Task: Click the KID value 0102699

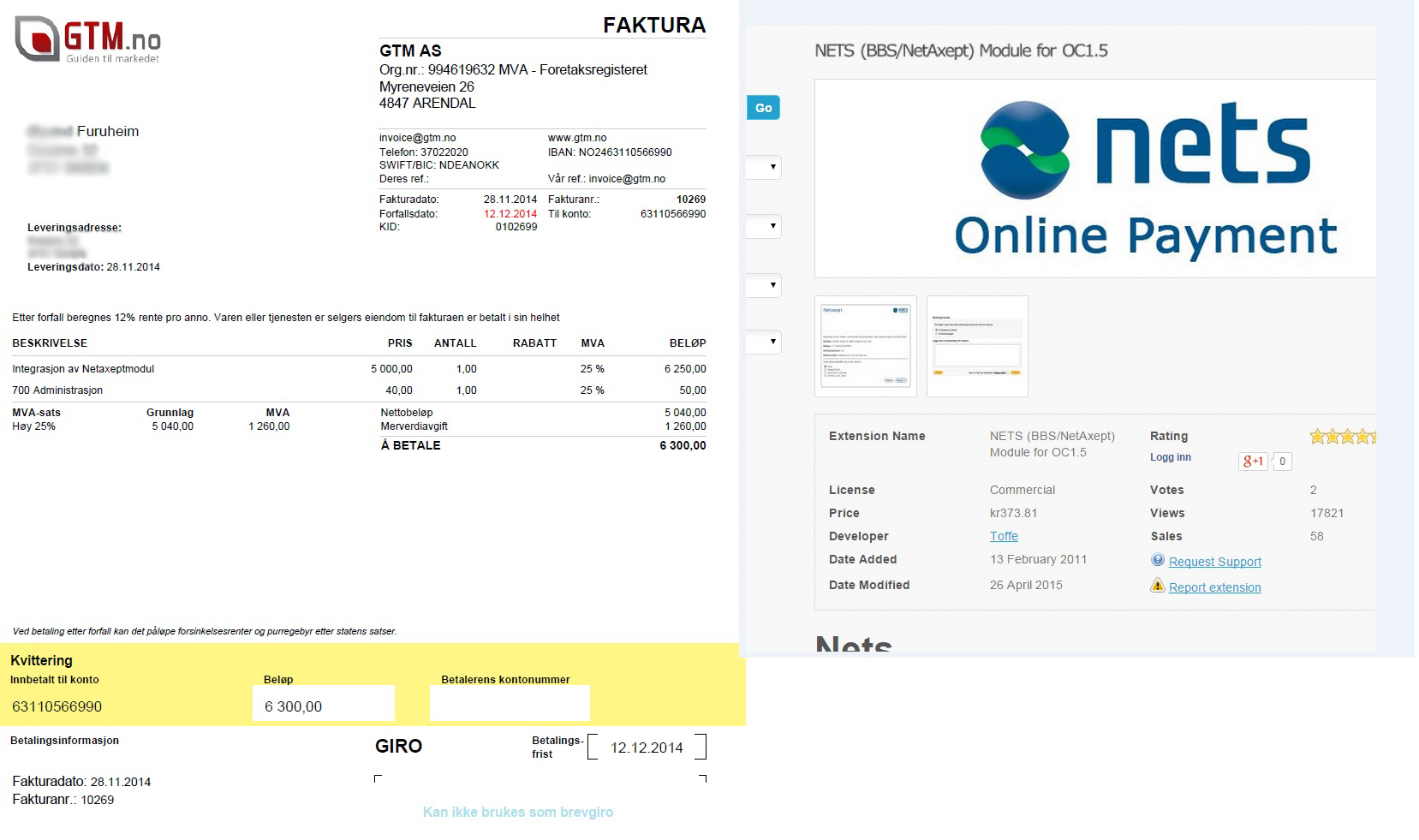Action: [x=516, y=227]
